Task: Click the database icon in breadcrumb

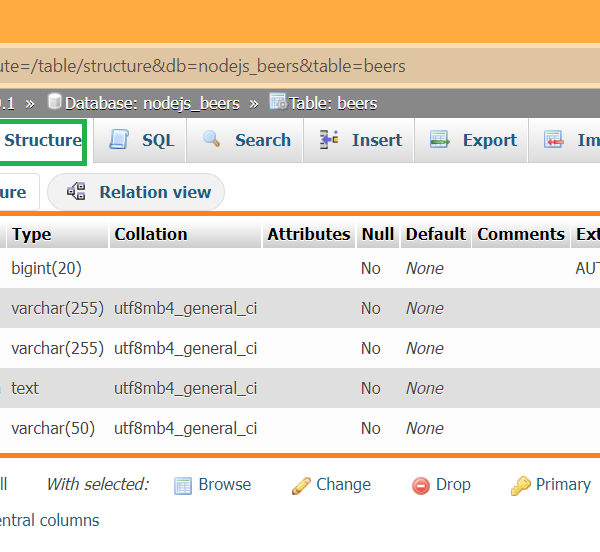Action: tap(55, 102)
